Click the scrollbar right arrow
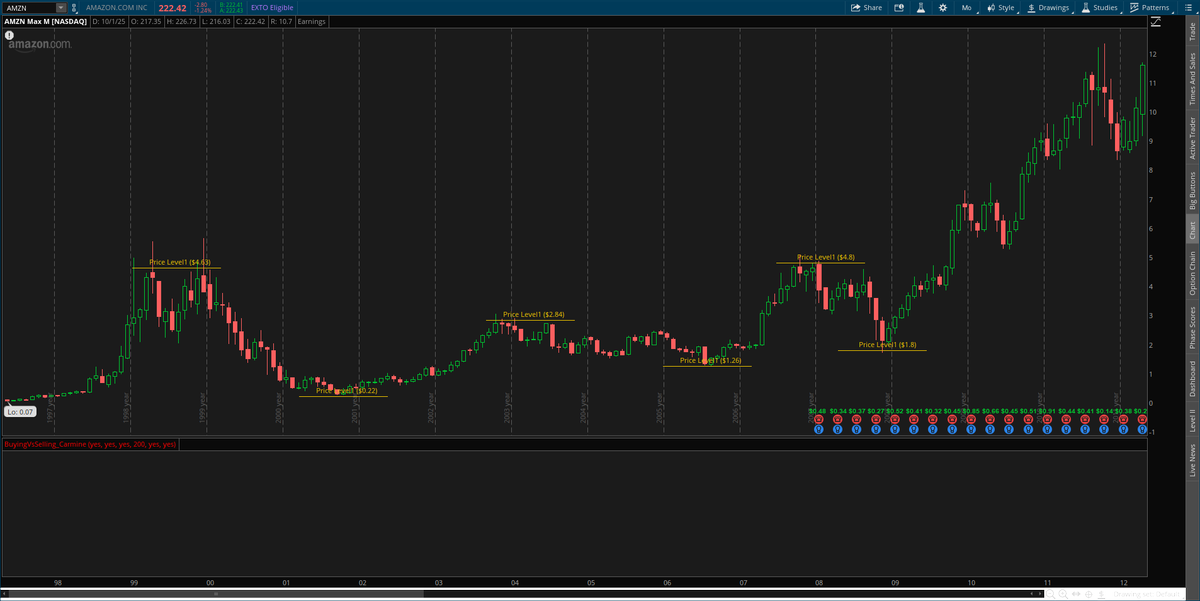1200x601 pixels. 1040,594
